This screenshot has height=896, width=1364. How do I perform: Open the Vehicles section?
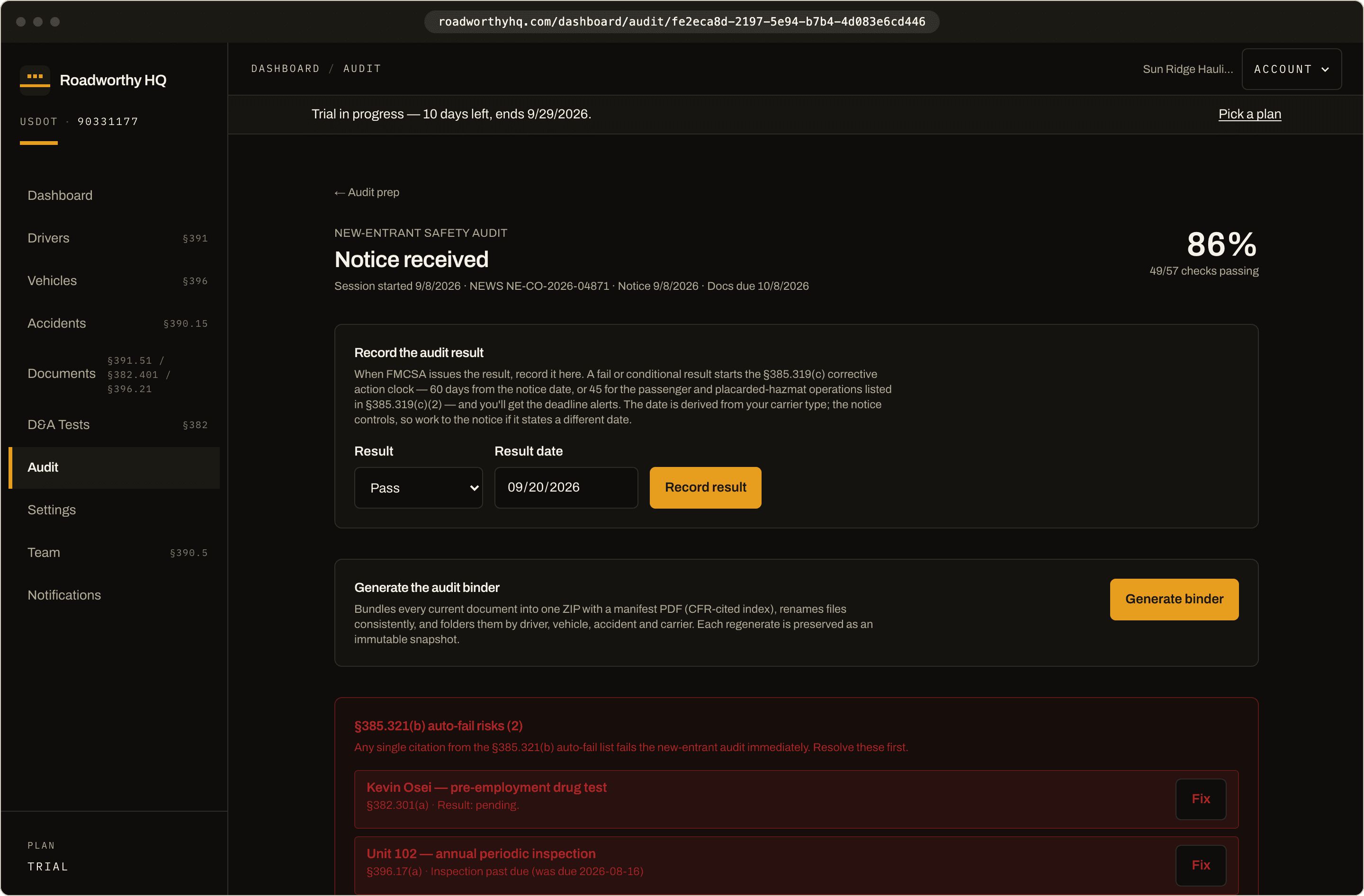pyautogui.click(x=114, y=281)
